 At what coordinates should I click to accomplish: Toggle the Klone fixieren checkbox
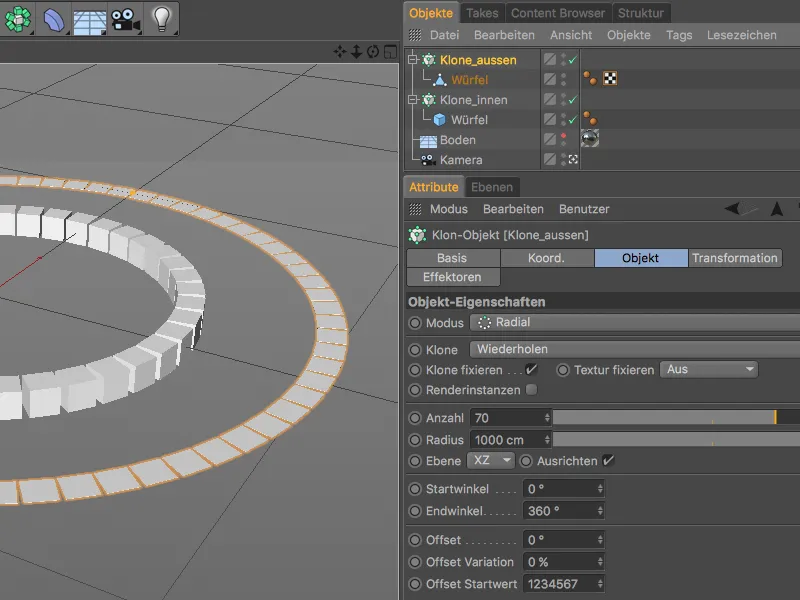531,369
